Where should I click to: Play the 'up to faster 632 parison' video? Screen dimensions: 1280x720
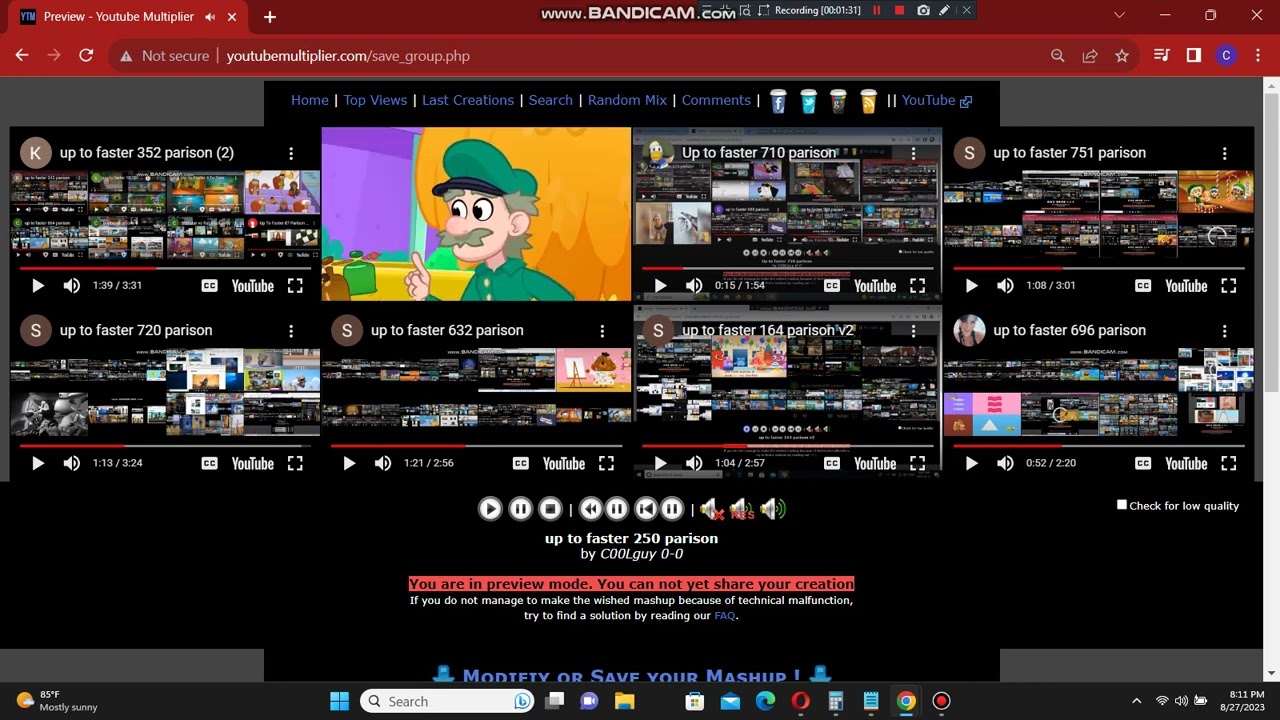coord(349,463)
